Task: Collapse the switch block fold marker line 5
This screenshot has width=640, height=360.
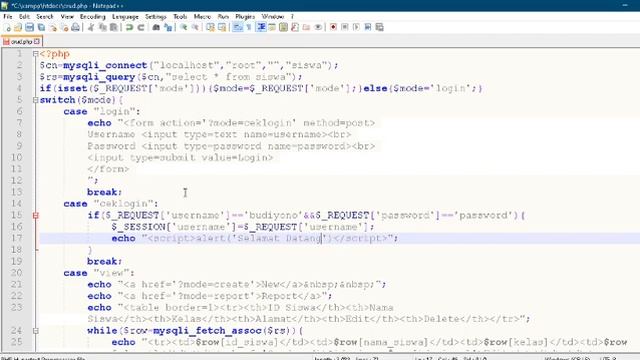Action: [x=36, y=100]
